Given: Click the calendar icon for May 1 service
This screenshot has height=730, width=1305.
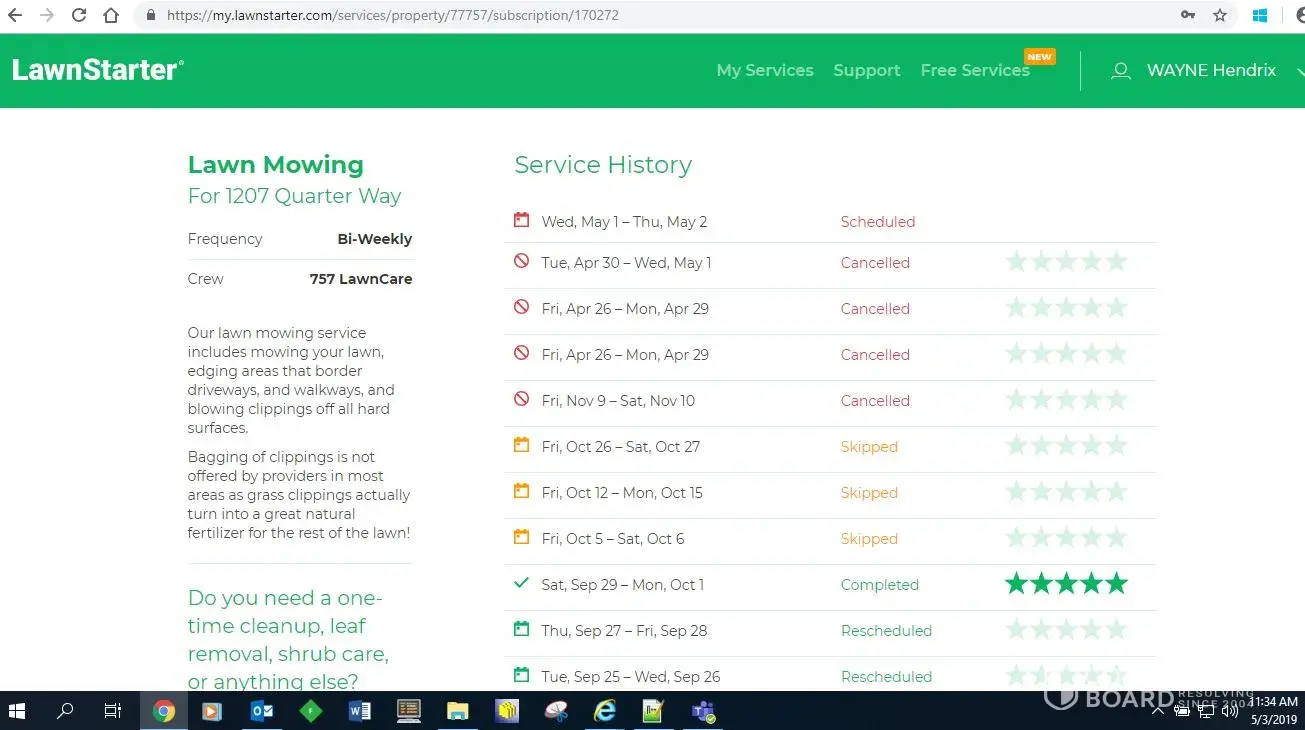Looking at the screenshot, I should pyautogui.click(x=521, y=220).
